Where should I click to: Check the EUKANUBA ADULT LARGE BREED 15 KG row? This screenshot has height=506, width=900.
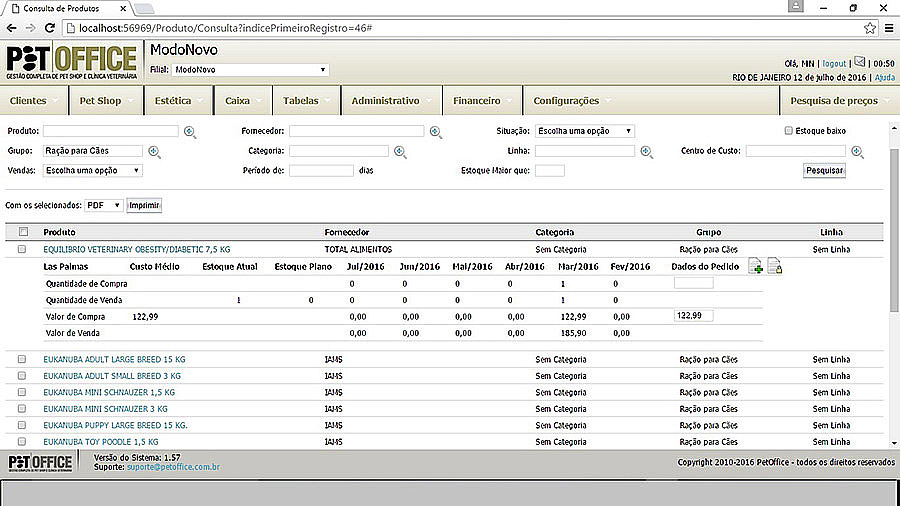point(23,358)
